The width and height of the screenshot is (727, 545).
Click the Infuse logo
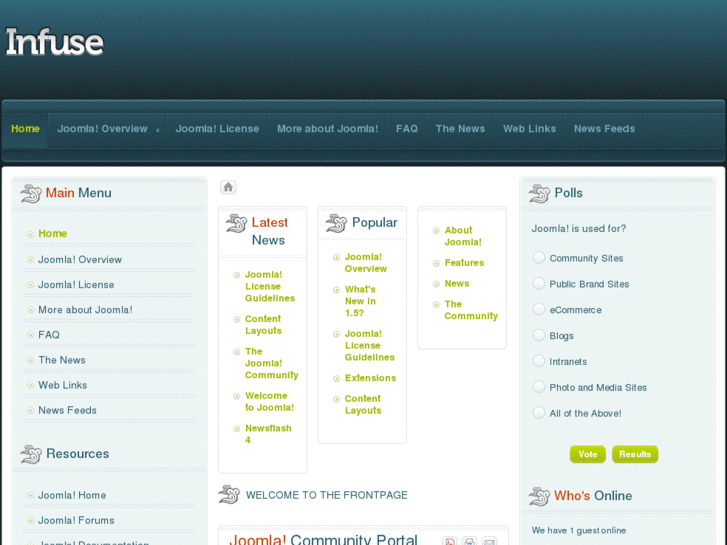pyautogui.click(x=54, y=42)
